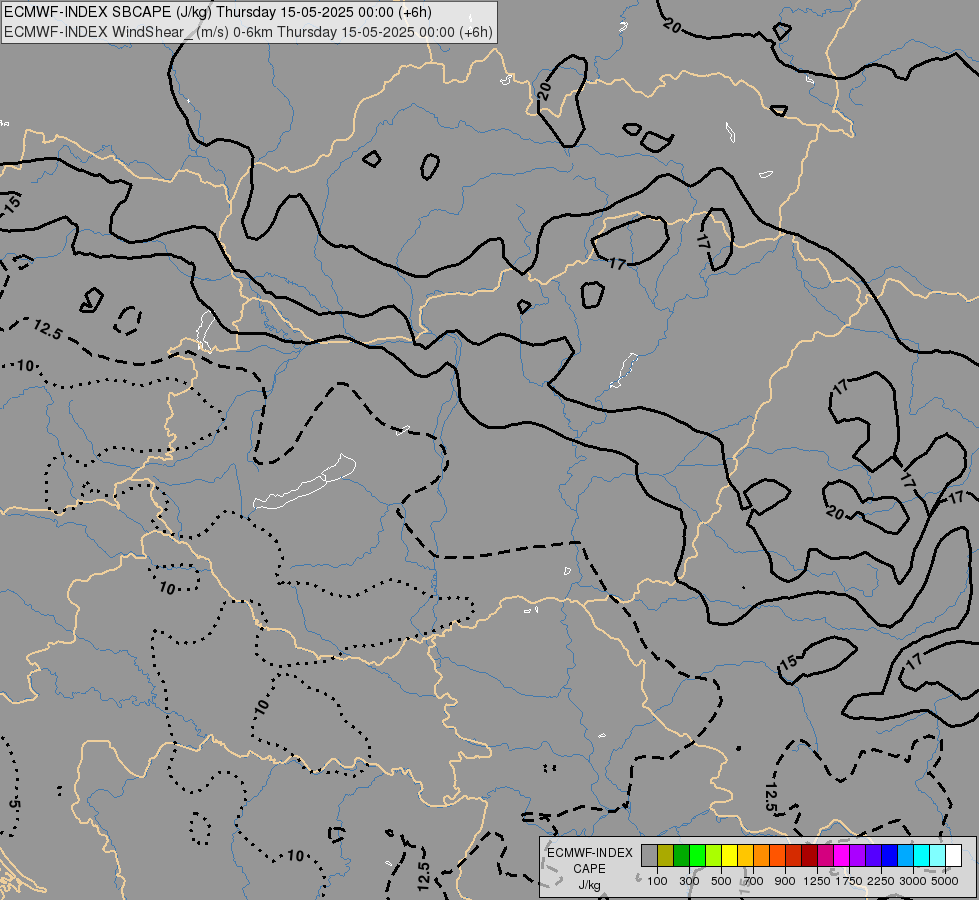Image resolution: width=979 pixels, height=900 pixels.
Task: Click the WindShear 0-6km title line
Action: 248,32
